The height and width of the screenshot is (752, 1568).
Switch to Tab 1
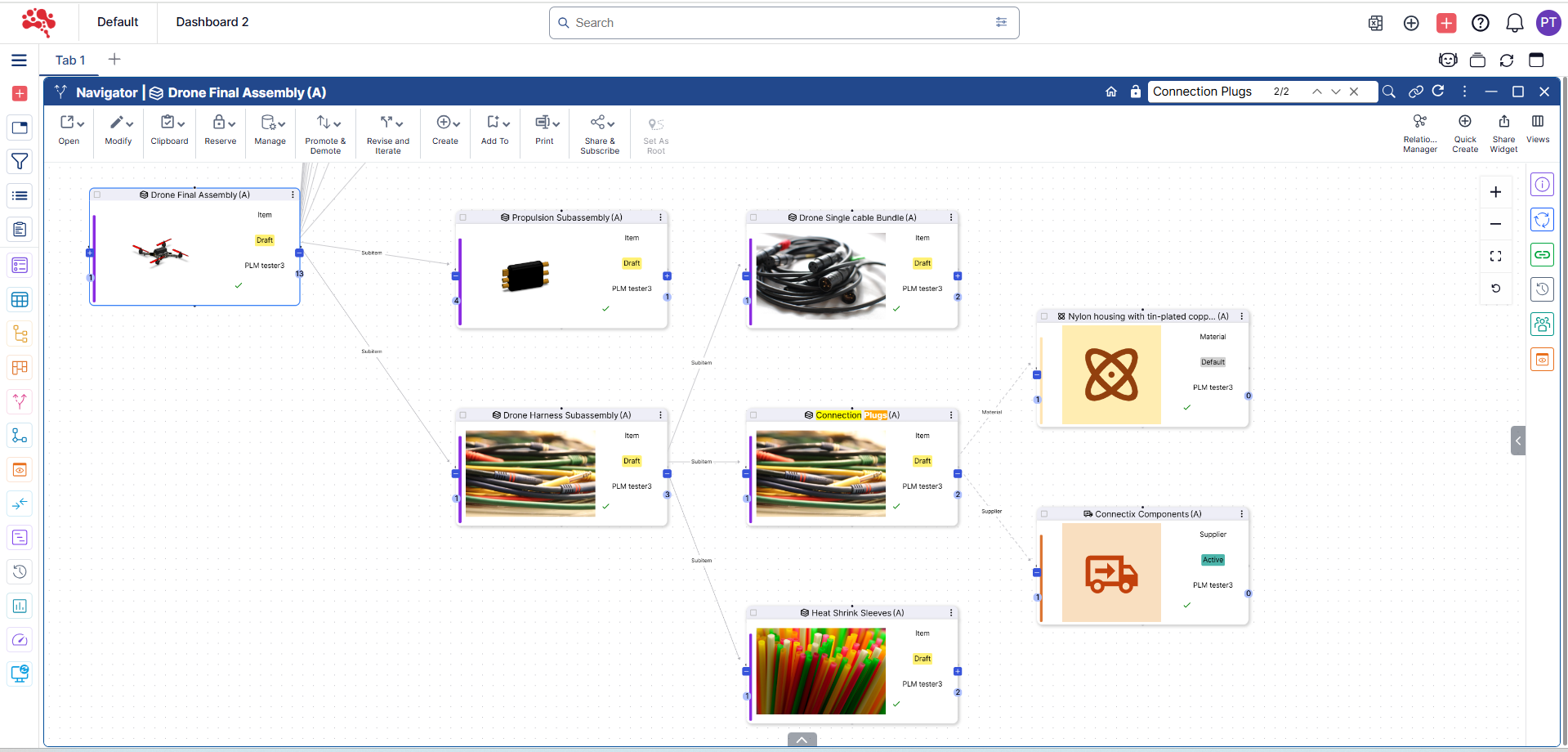(70, 60)
